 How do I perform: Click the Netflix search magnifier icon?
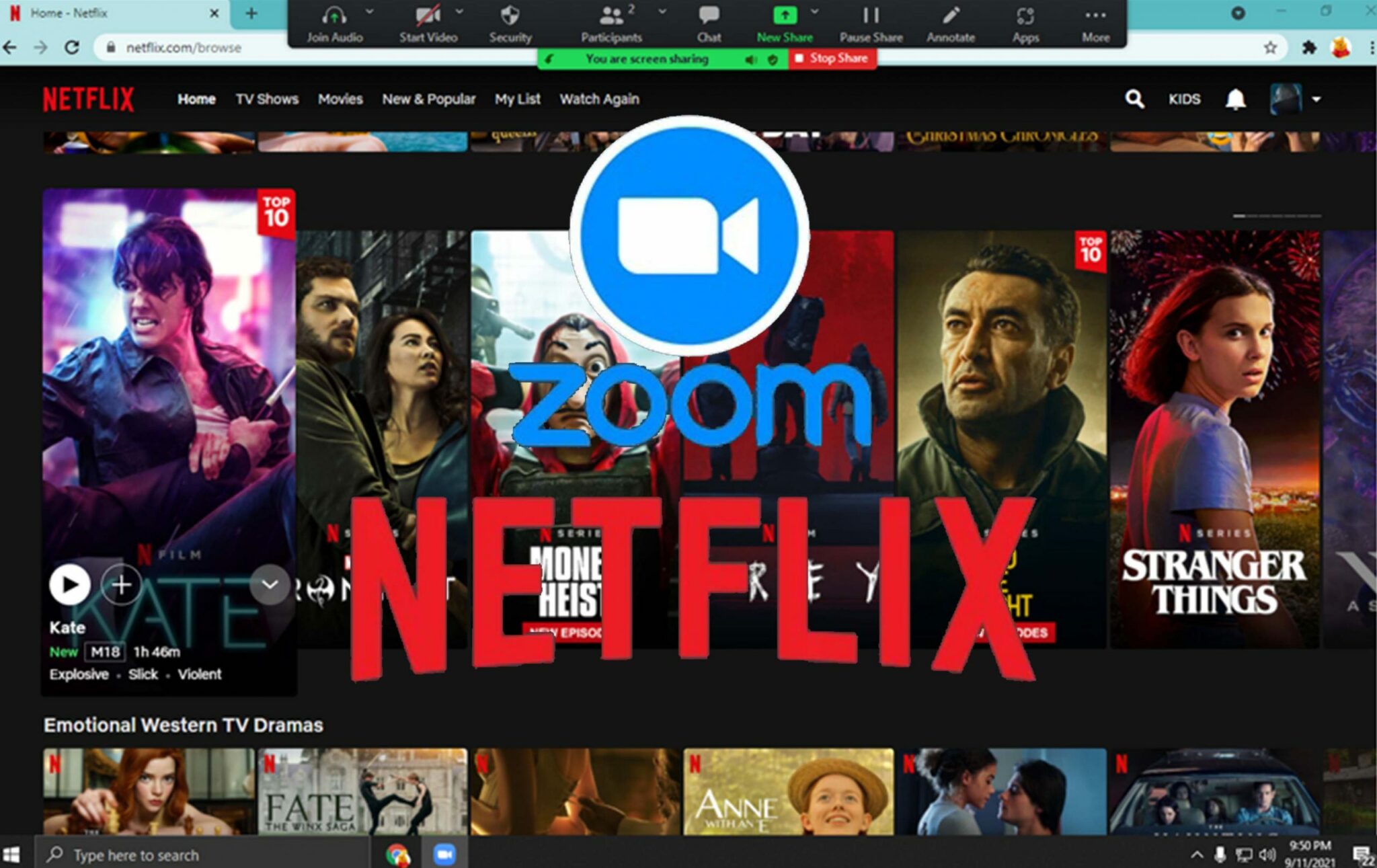1134,99
